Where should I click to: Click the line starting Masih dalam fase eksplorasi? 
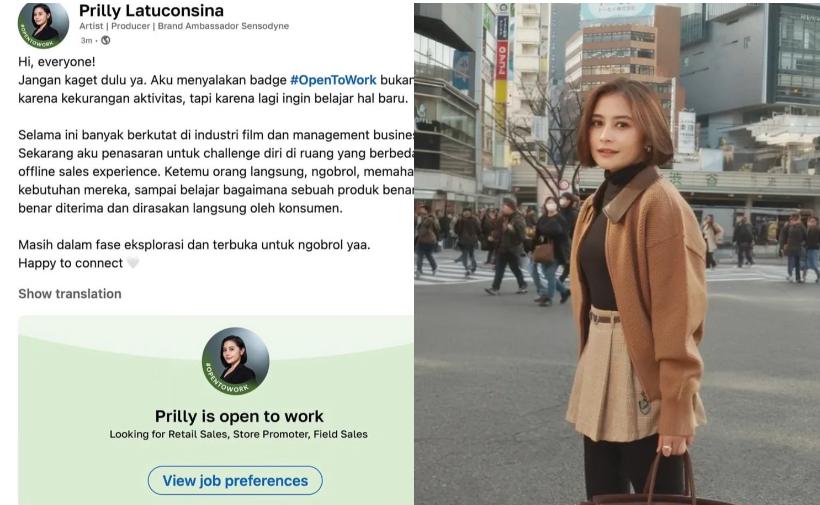tap(194, 245)
